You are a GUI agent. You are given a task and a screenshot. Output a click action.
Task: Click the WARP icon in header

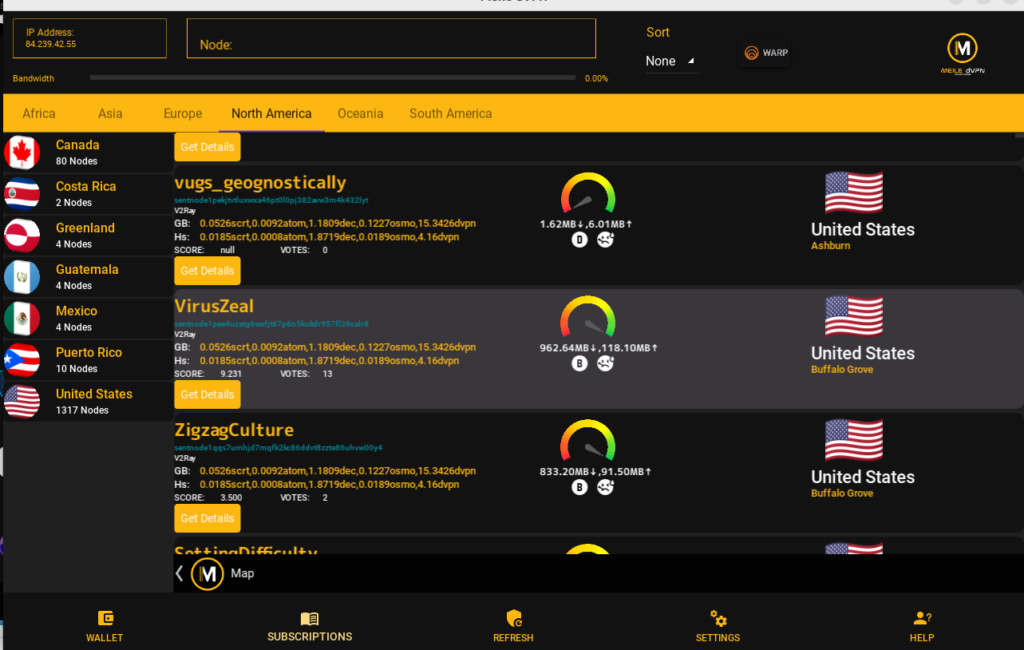click(x=766, y=53)
